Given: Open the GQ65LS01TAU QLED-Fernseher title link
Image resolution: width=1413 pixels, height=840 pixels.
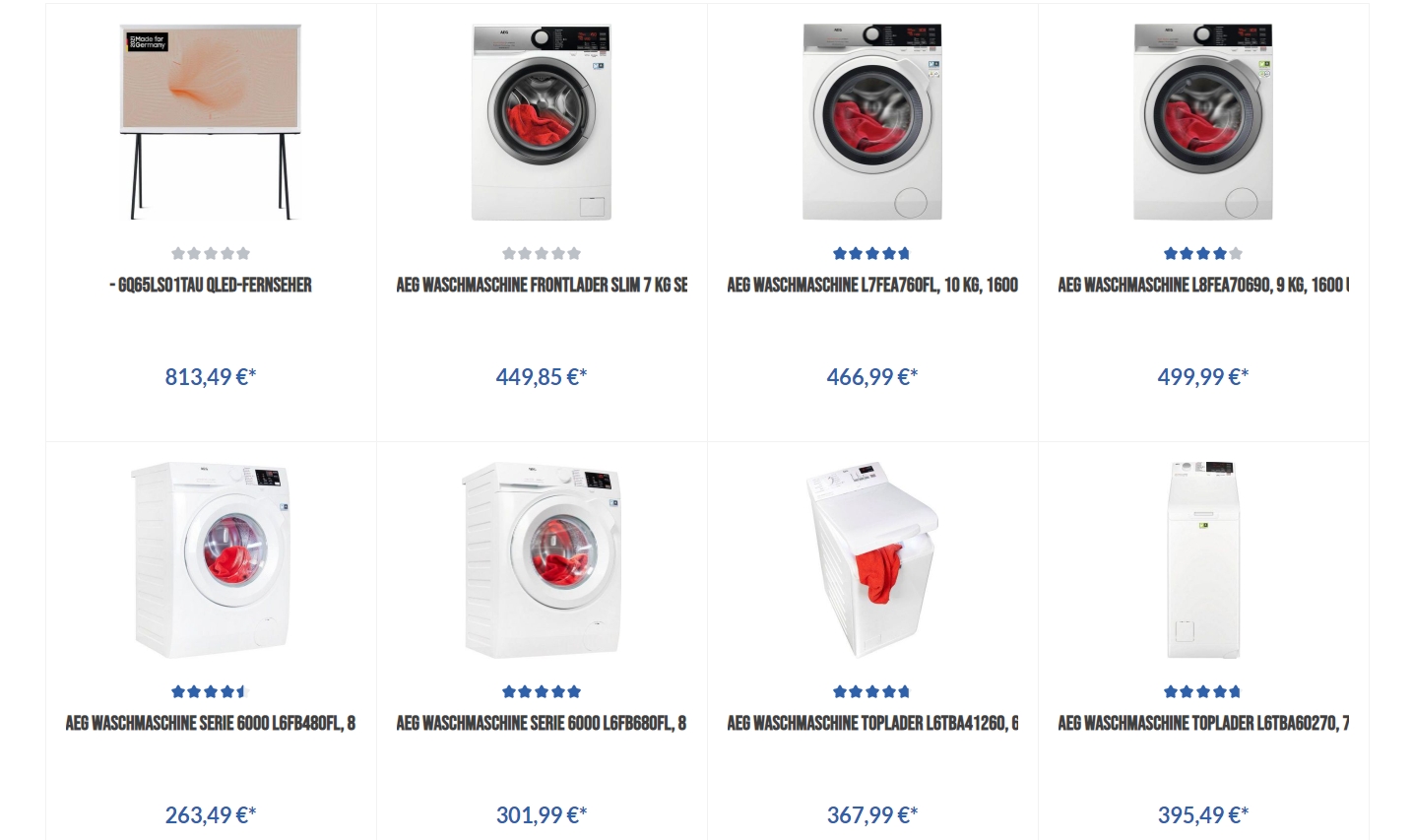Looking at the screenshot, I should 211,285.
